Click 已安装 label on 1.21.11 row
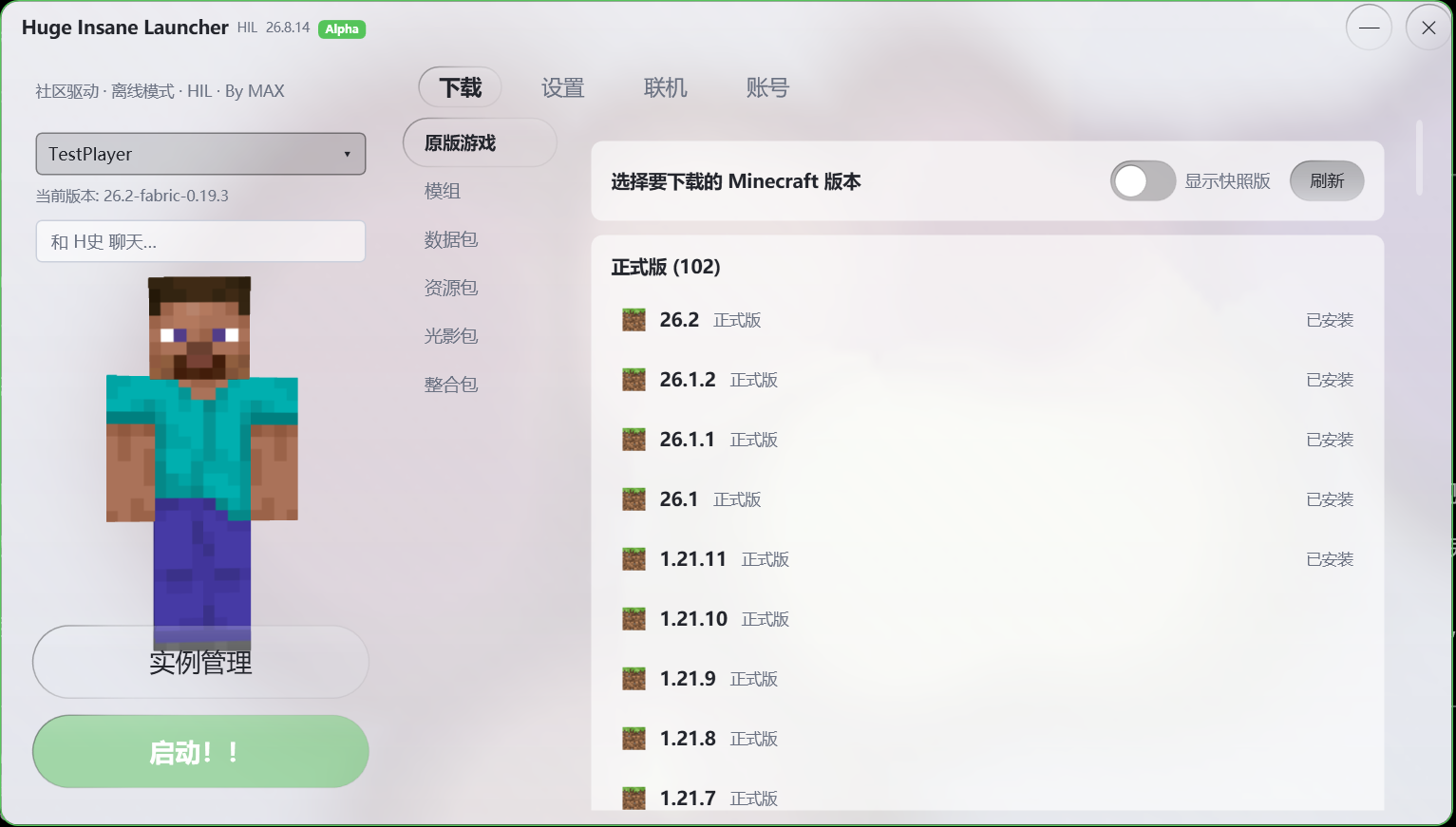The height and width of the screenshot is (827, 1456). [x=1330, y=559]
